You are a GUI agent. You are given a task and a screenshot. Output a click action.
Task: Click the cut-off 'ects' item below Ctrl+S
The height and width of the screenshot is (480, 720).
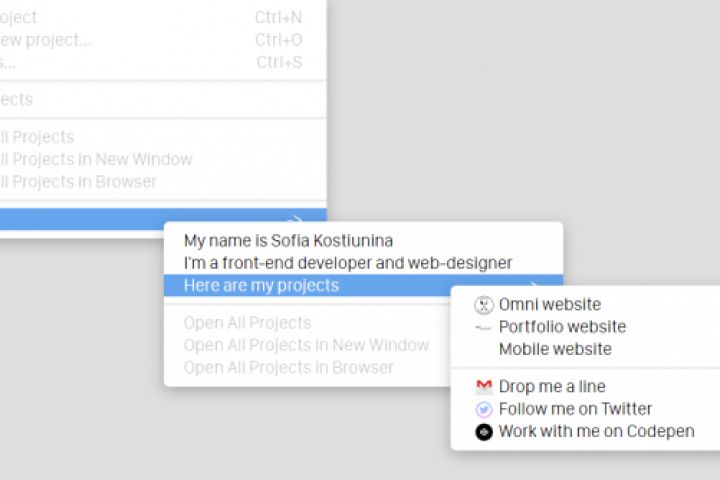tap(17, 99)
